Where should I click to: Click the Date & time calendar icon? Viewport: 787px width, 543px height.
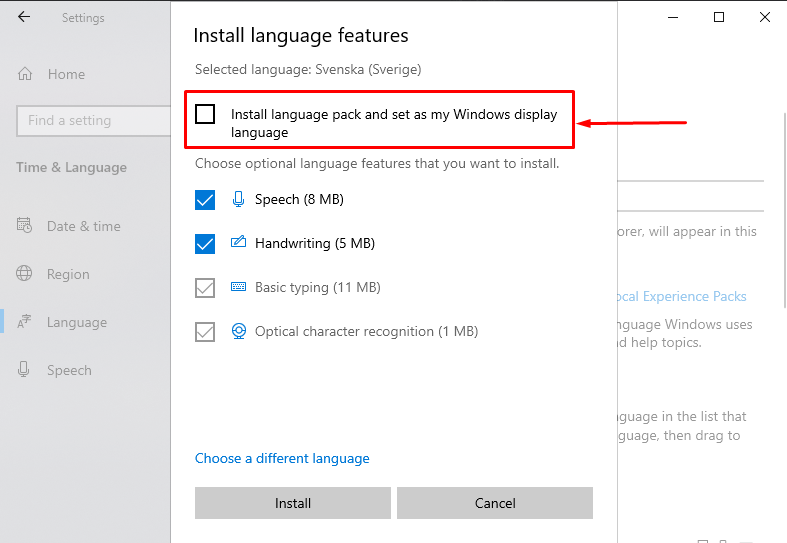[25, 226]
